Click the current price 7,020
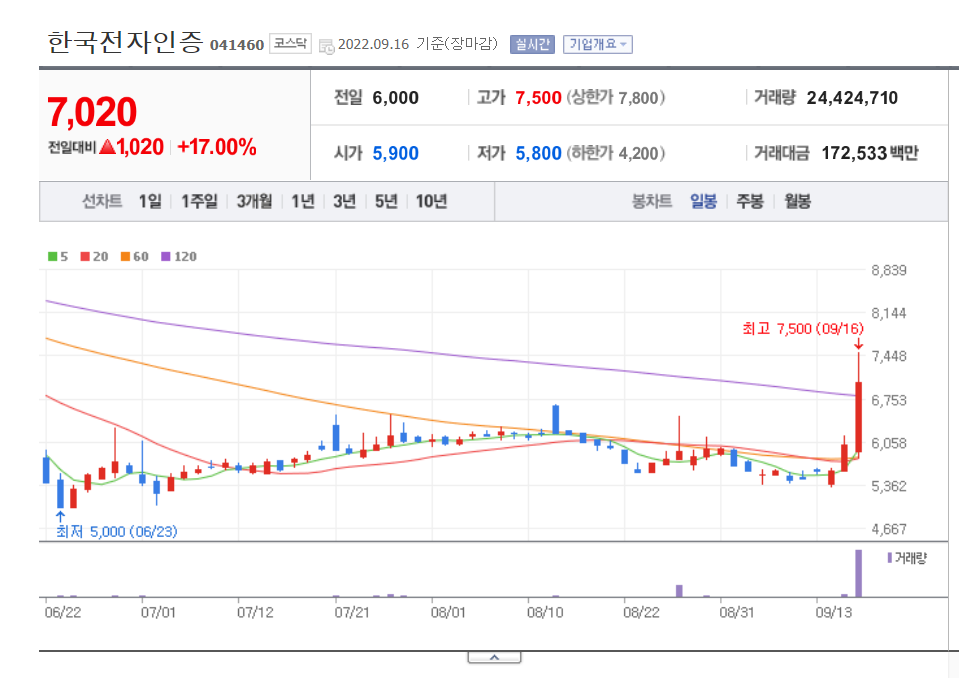This screenshot has height=678, width=959. 92,112
